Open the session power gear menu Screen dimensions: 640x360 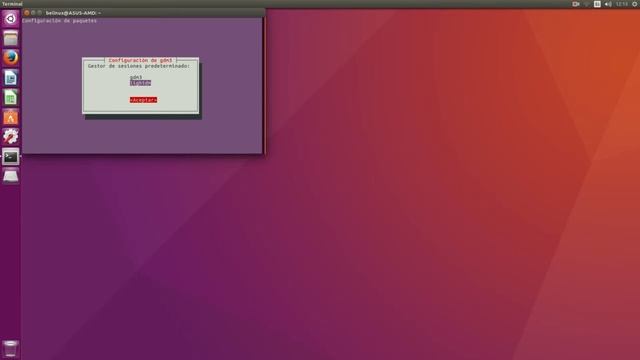[635, 4]
